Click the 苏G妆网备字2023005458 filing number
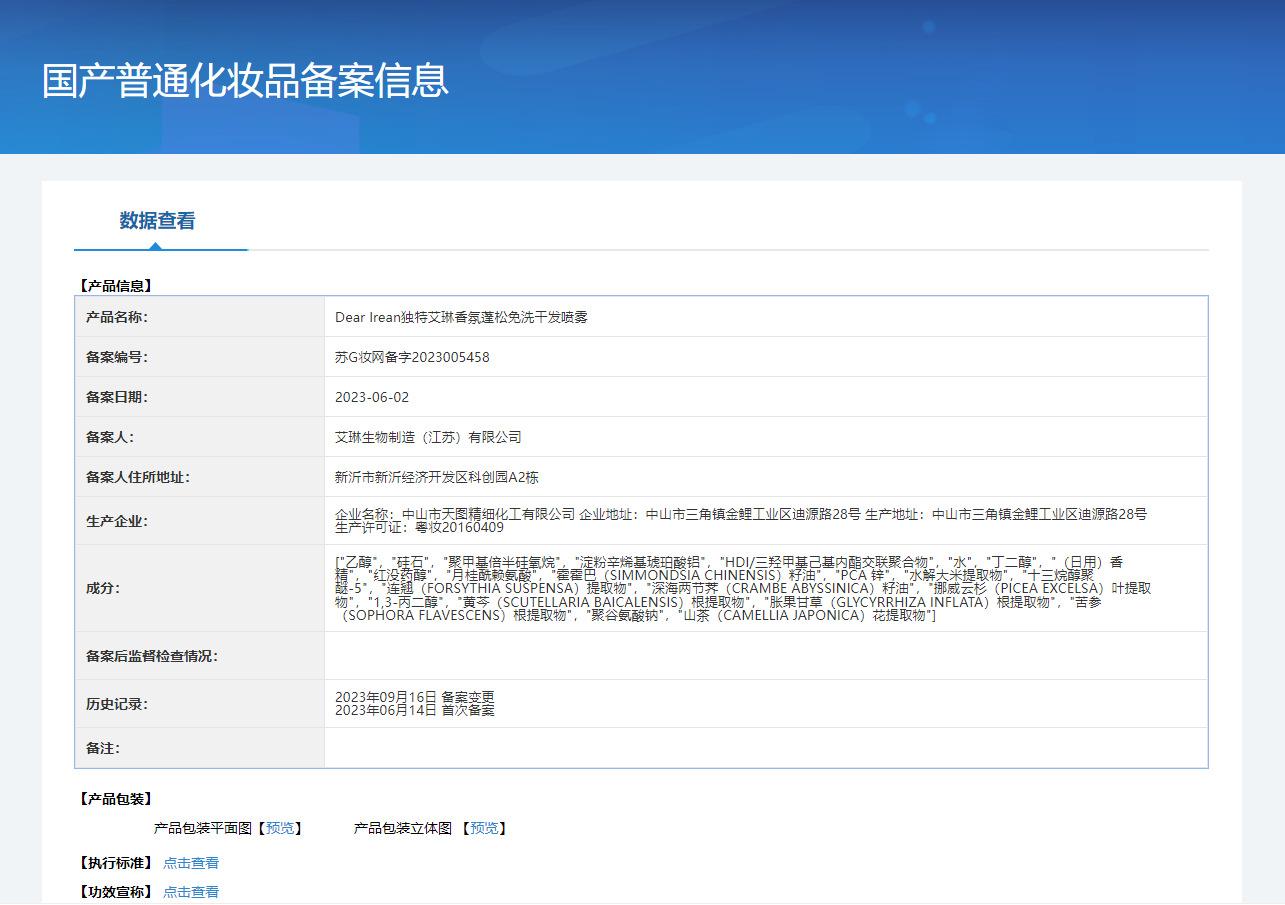Screen dimensions: 1285x905 click(412, 357)
